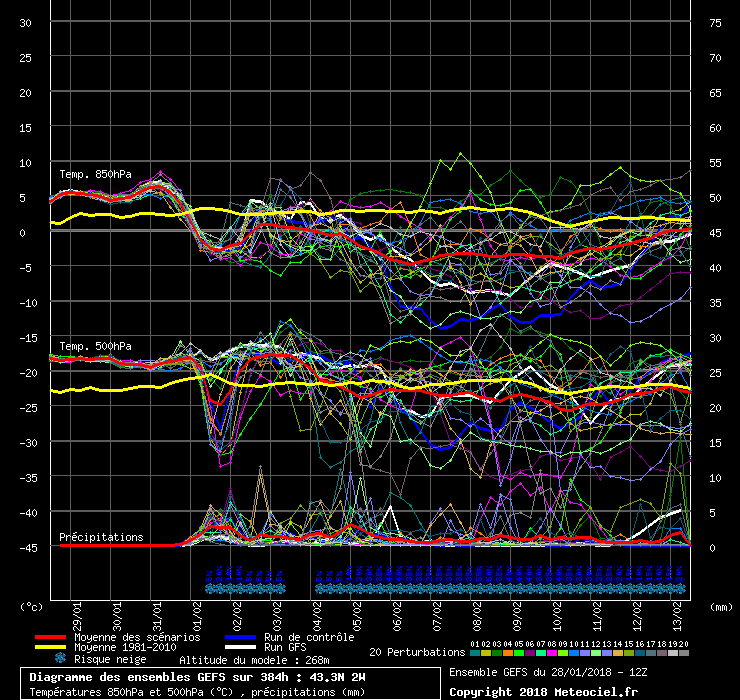Image resolution: width=740 pixels, height=700 pixels.
Task: Click the '20 Perturbations' legend label
Action: pyautogui.click(x=417, y=652)
